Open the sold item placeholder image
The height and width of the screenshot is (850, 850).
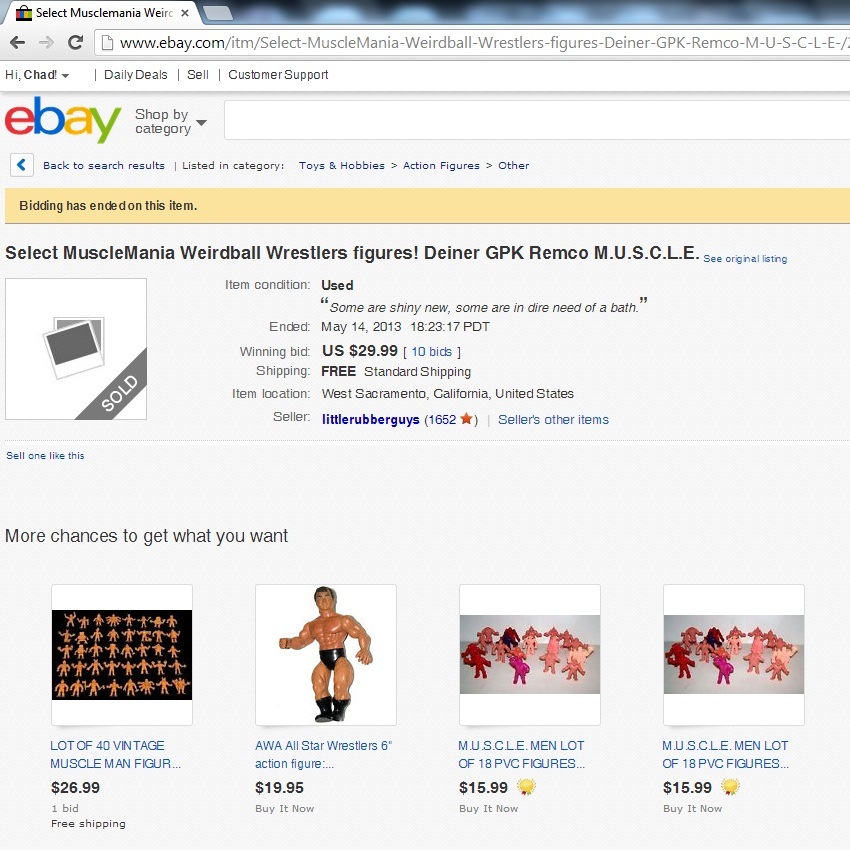[x=76, y=349]
